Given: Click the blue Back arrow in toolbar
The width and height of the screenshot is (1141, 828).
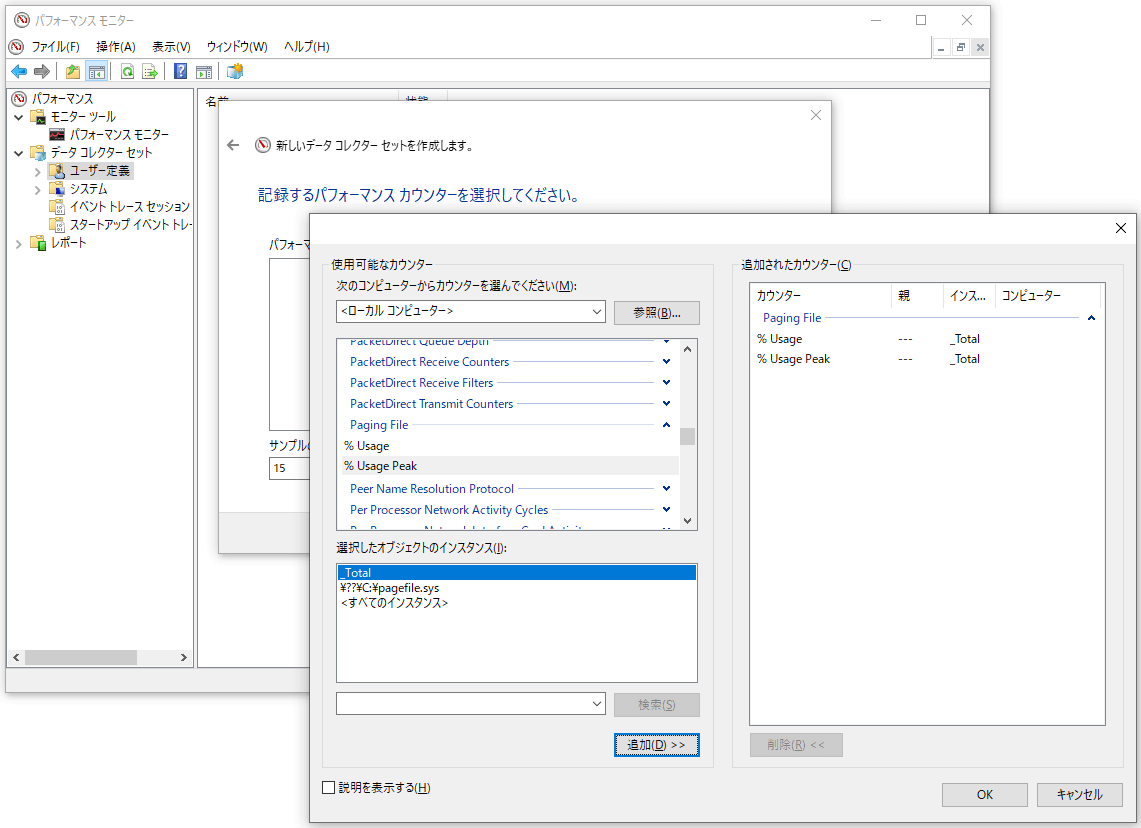Looking at the screenshot, I should (x=19, y=71).
